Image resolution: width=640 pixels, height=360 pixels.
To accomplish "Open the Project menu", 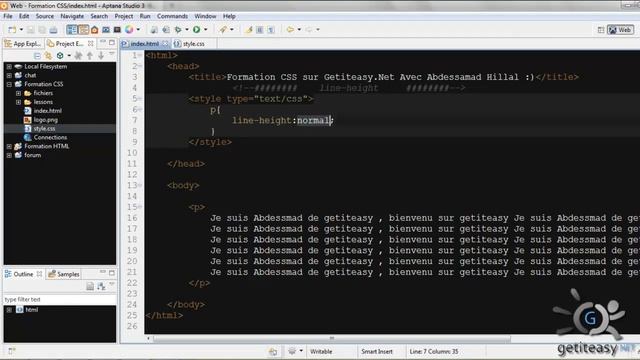I will [124, 16].
